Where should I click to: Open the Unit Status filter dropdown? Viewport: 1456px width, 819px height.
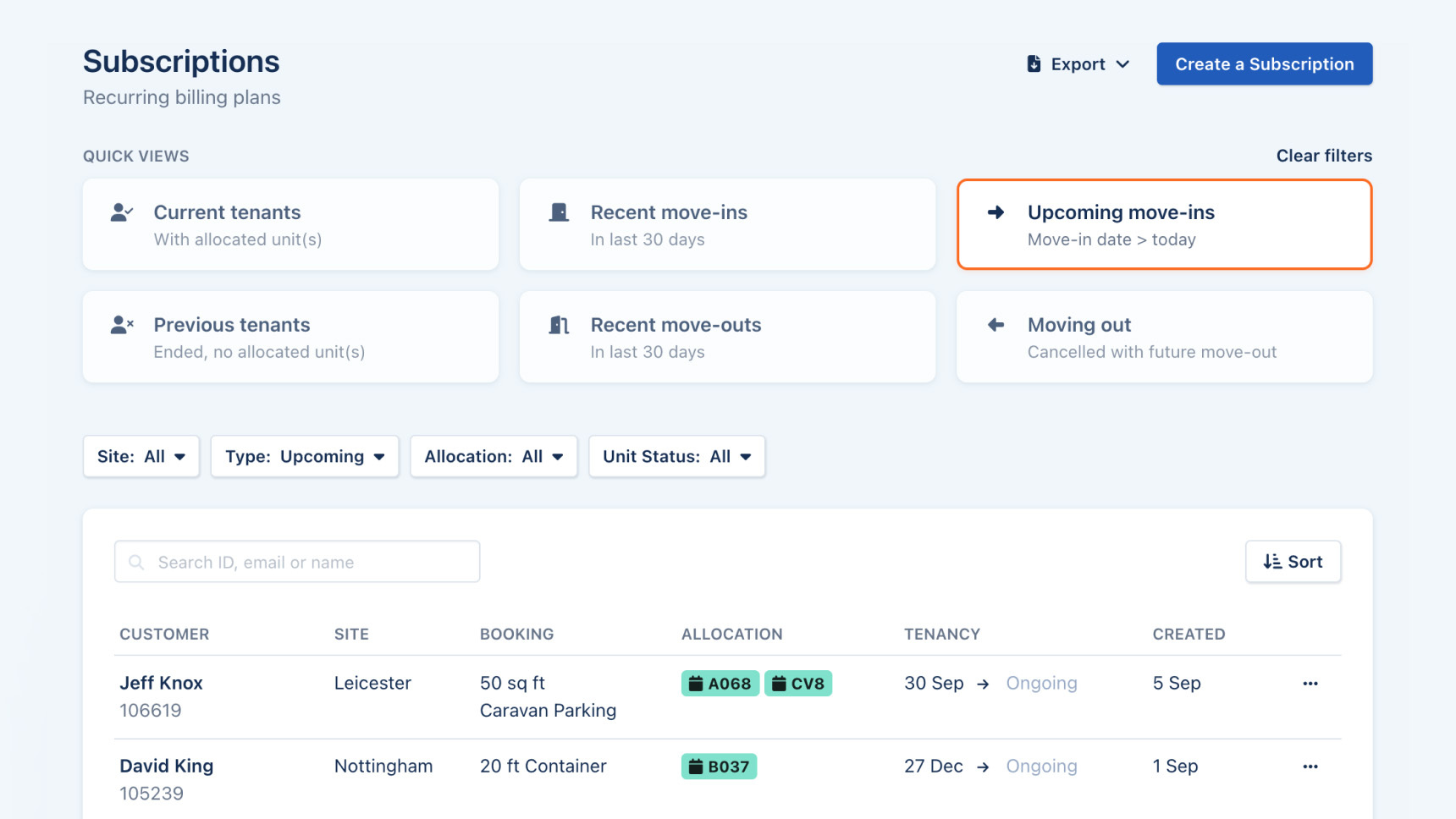(x=676, y=457)
